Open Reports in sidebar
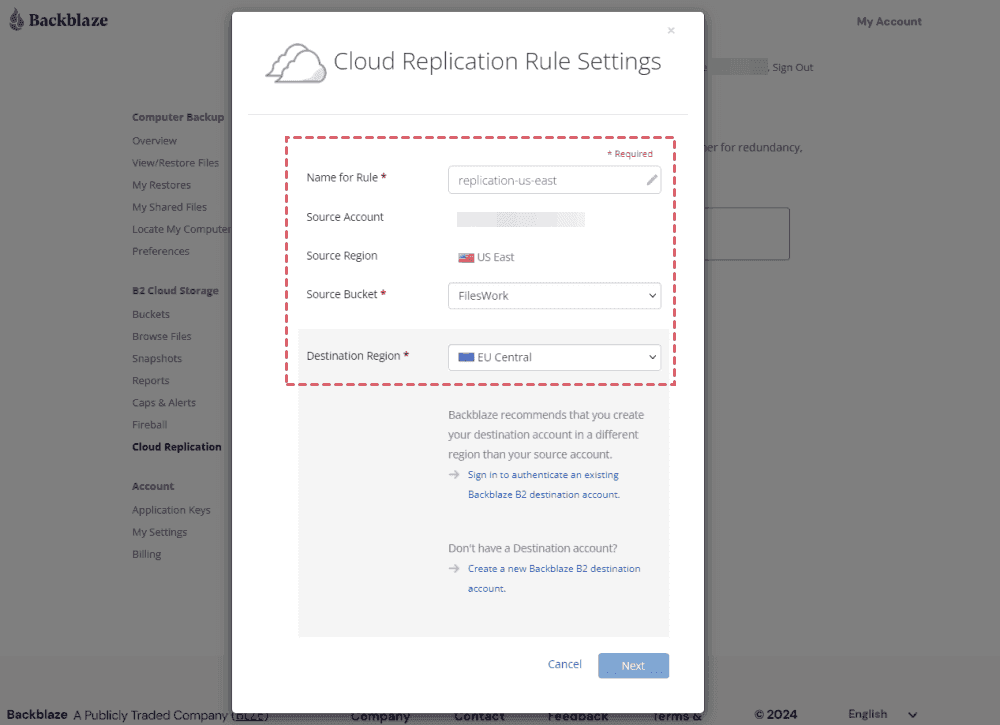 coord(151,381)
